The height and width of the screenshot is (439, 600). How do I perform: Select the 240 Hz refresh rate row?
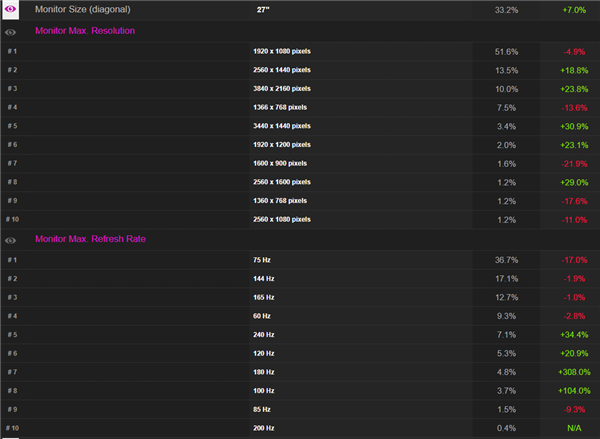[x=266, y=335]
